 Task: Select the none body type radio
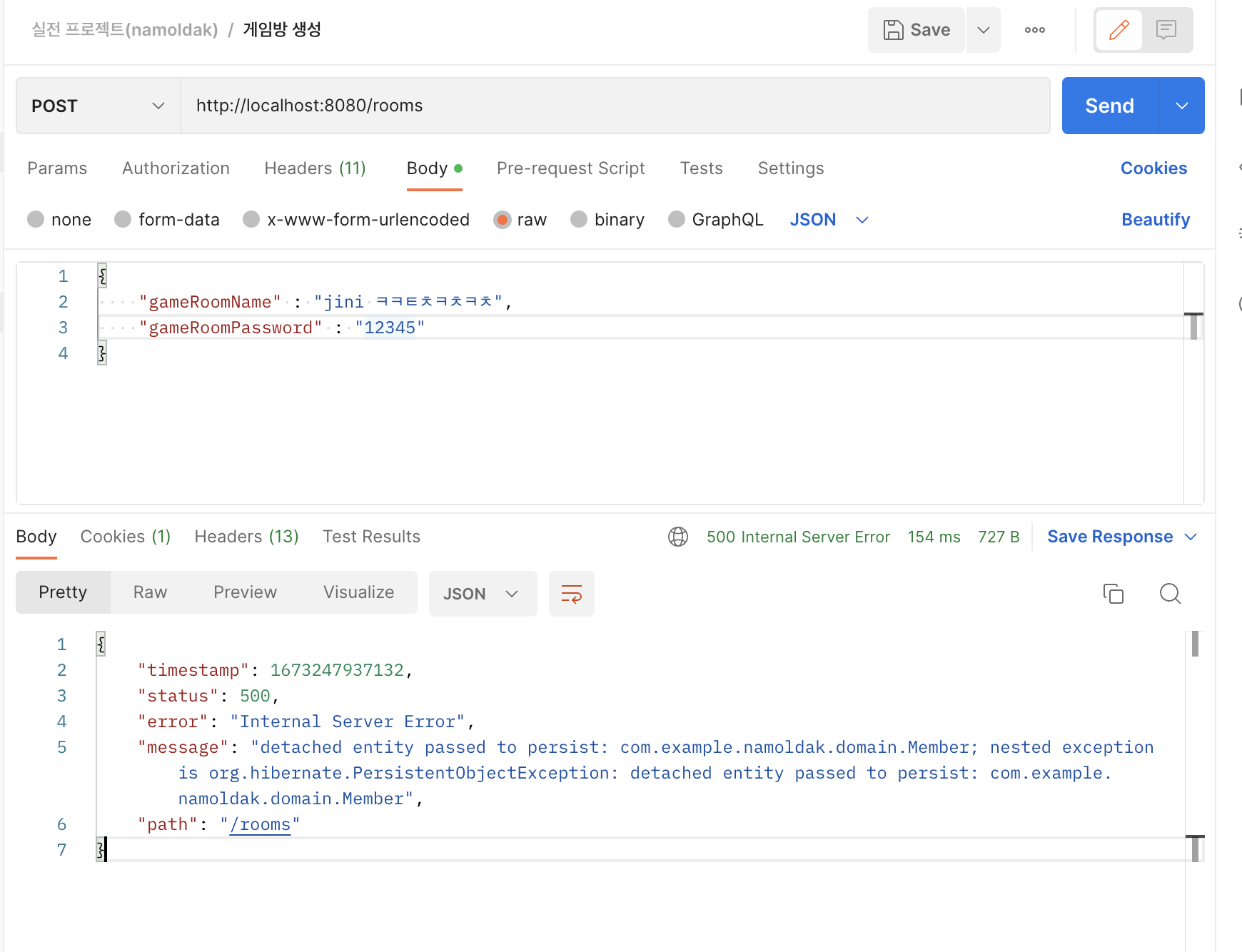pos(36,219)
